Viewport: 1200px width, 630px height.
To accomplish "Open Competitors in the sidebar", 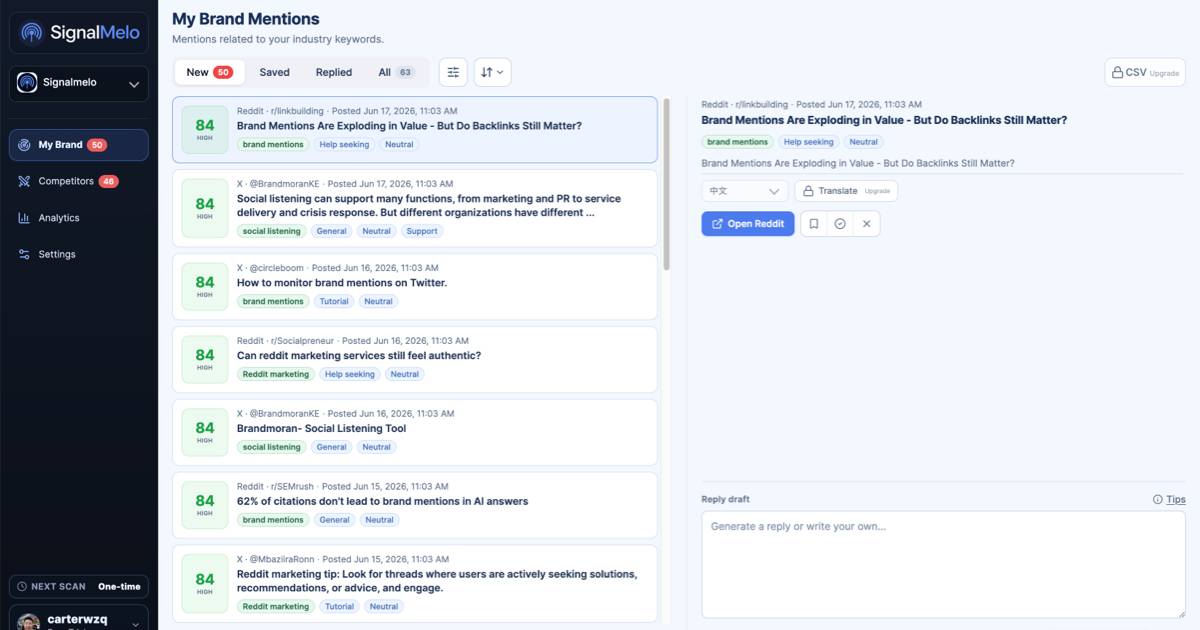I will pos(79,181).
